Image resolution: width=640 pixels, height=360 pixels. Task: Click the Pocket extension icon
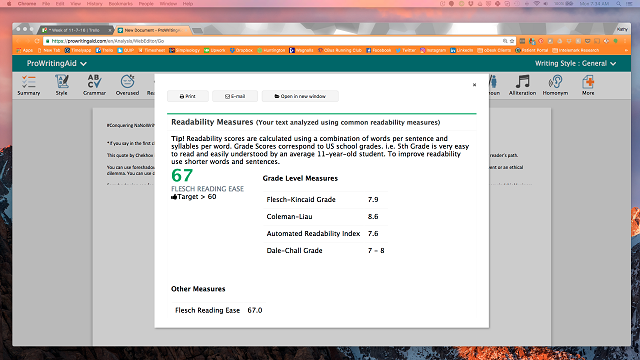click(588, 41)
